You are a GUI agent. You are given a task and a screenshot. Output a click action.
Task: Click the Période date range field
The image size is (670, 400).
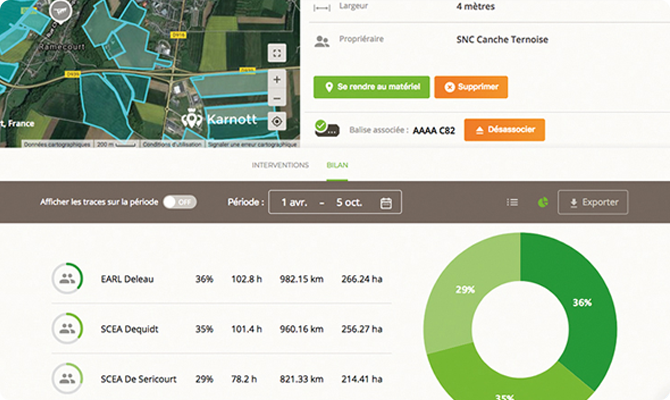click(x=335, y=202)
